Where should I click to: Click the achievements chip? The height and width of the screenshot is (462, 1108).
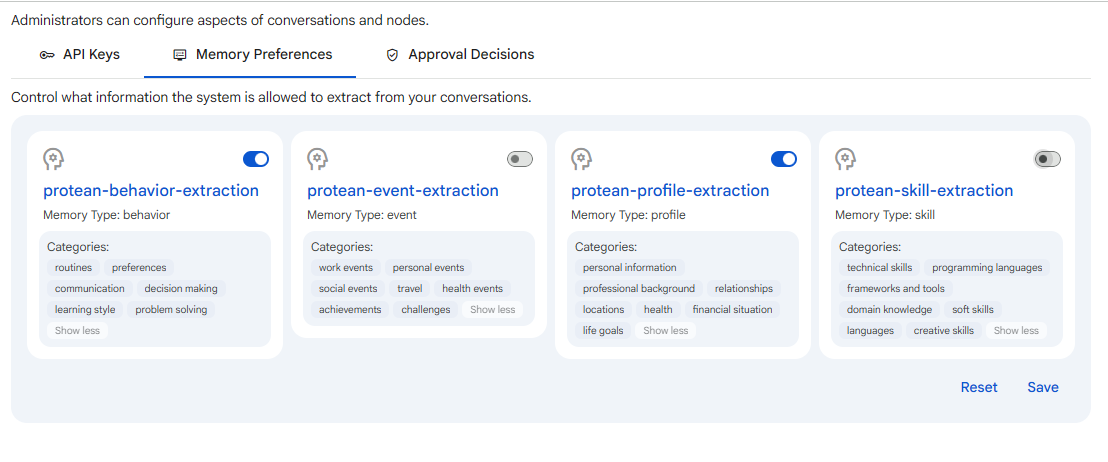[350, 309]
